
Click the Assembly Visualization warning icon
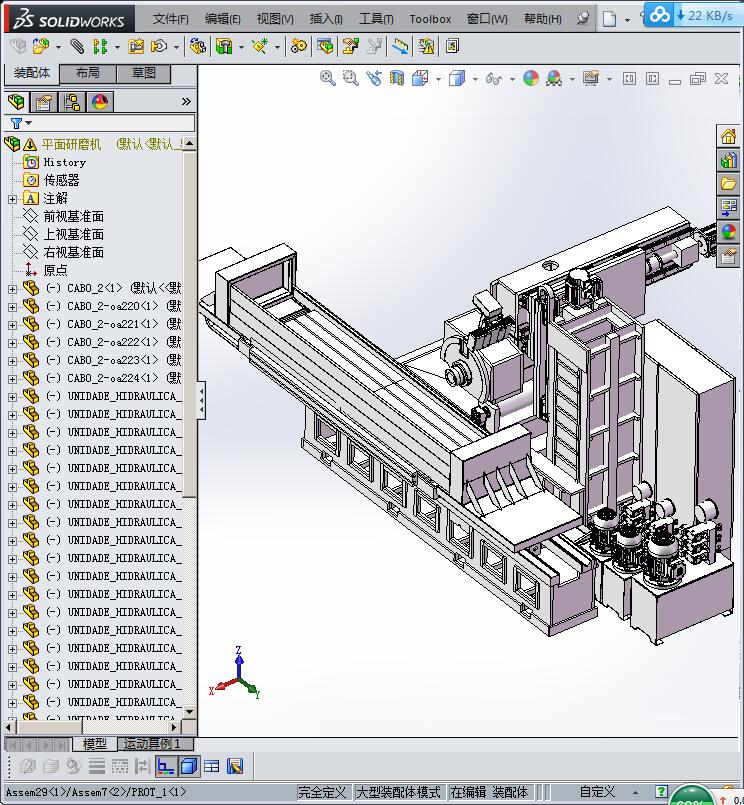[x=426, y=47]
